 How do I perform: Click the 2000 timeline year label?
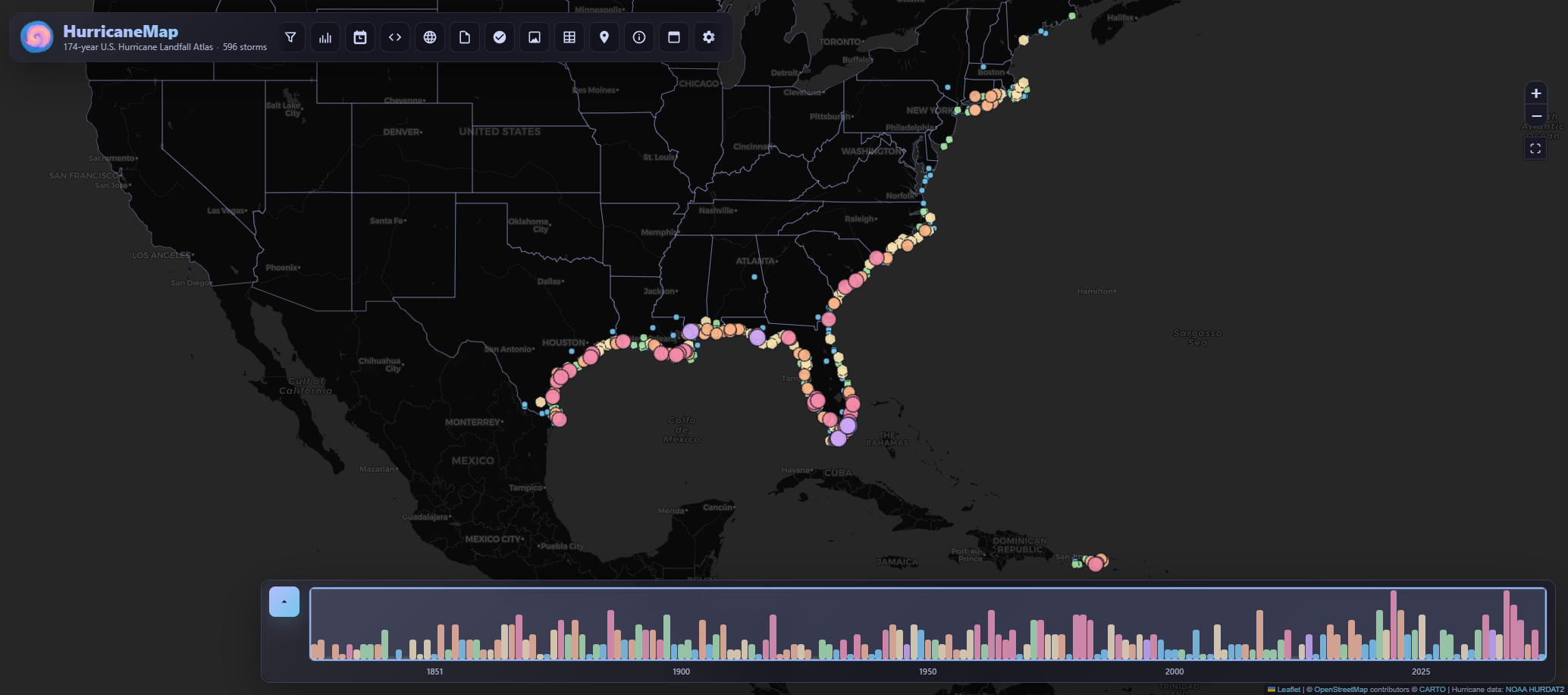[1174, 671]
